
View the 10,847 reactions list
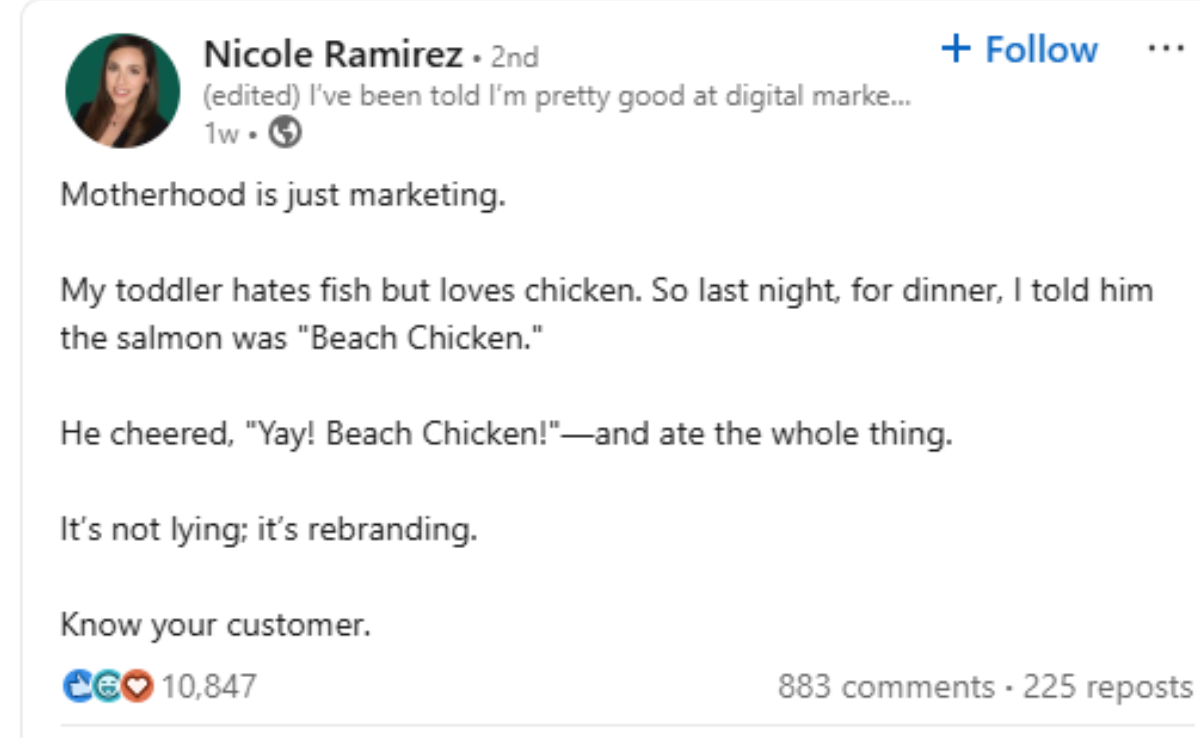(208, 687)
